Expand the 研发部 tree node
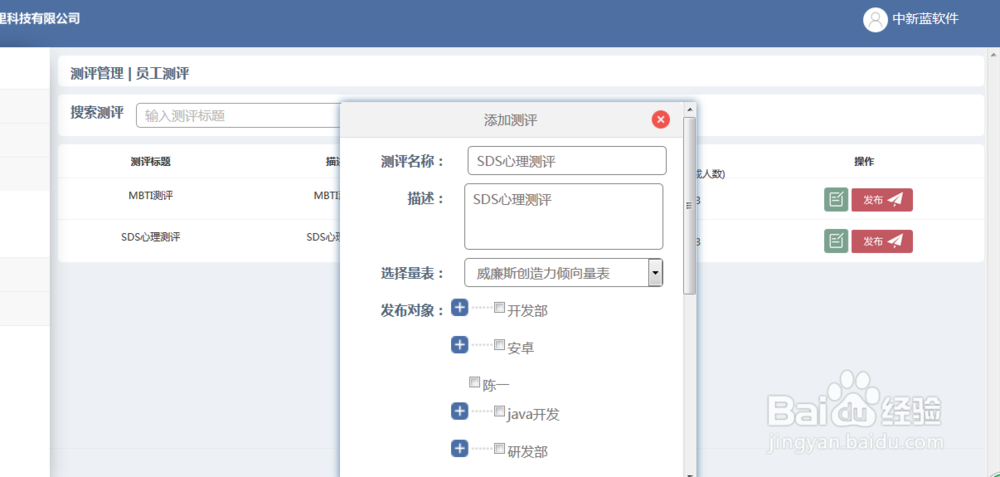The width and height of the screenshot is (1000, 477). pyautogui.click(x=460, y=449)
